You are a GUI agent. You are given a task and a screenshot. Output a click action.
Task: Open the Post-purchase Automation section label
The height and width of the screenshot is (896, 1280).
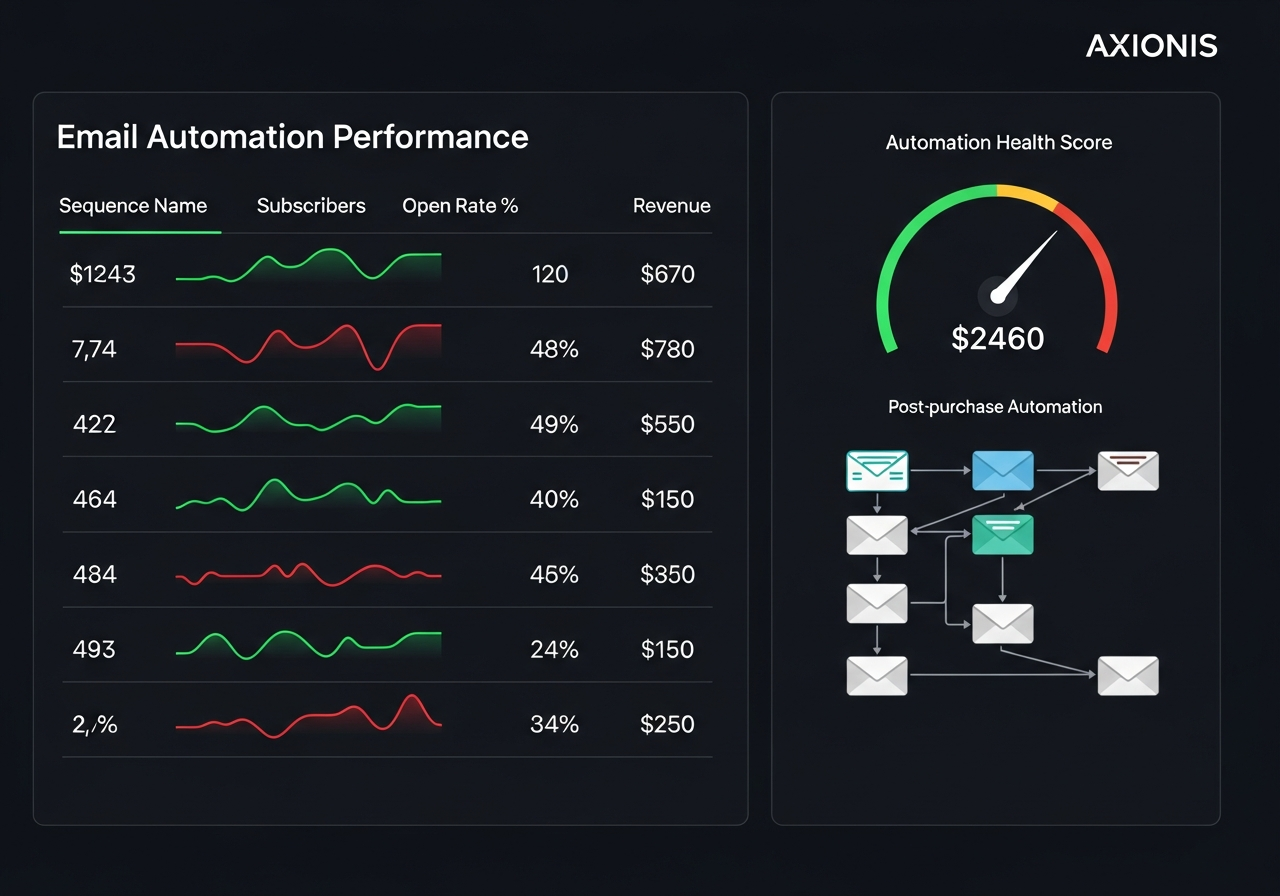995,407
